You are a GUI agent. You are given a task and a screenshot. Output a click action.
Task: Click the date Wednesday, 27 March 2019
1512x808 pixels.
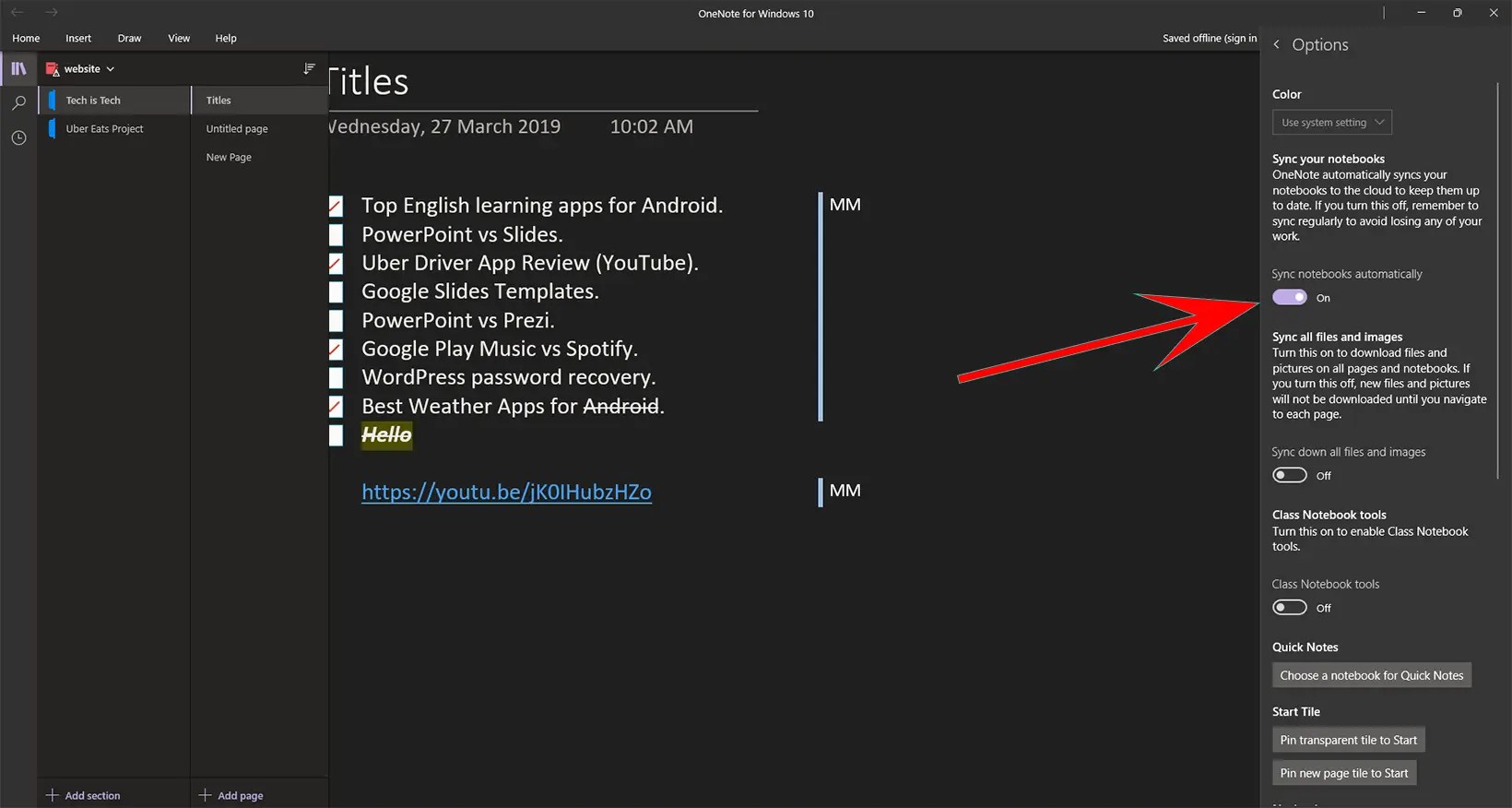(444, 126)
